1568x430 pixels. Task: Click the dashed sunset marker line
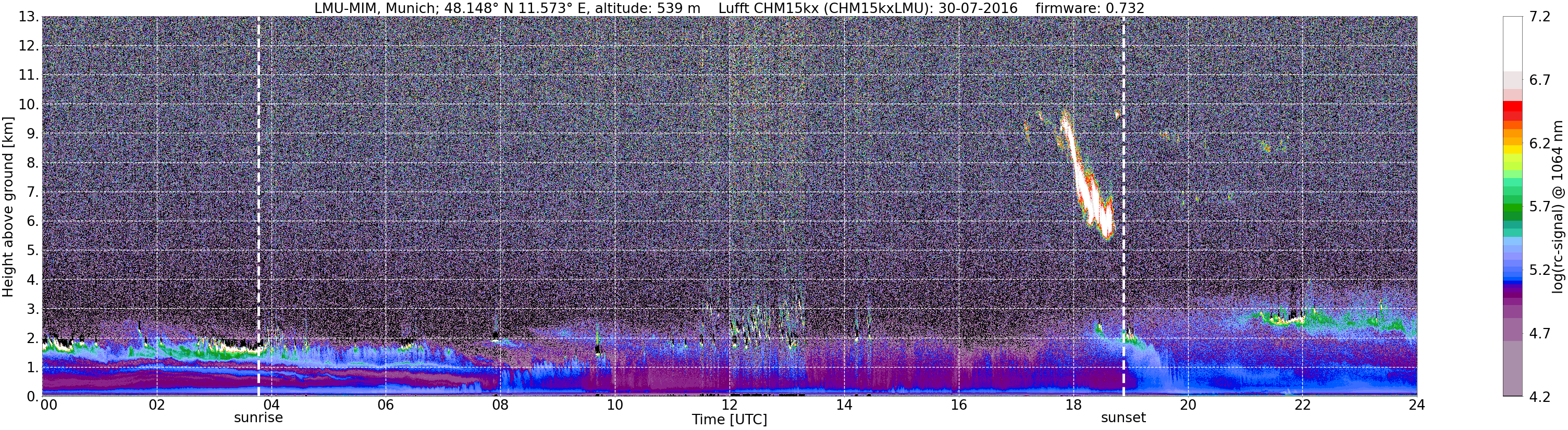tap(1123, 207)
